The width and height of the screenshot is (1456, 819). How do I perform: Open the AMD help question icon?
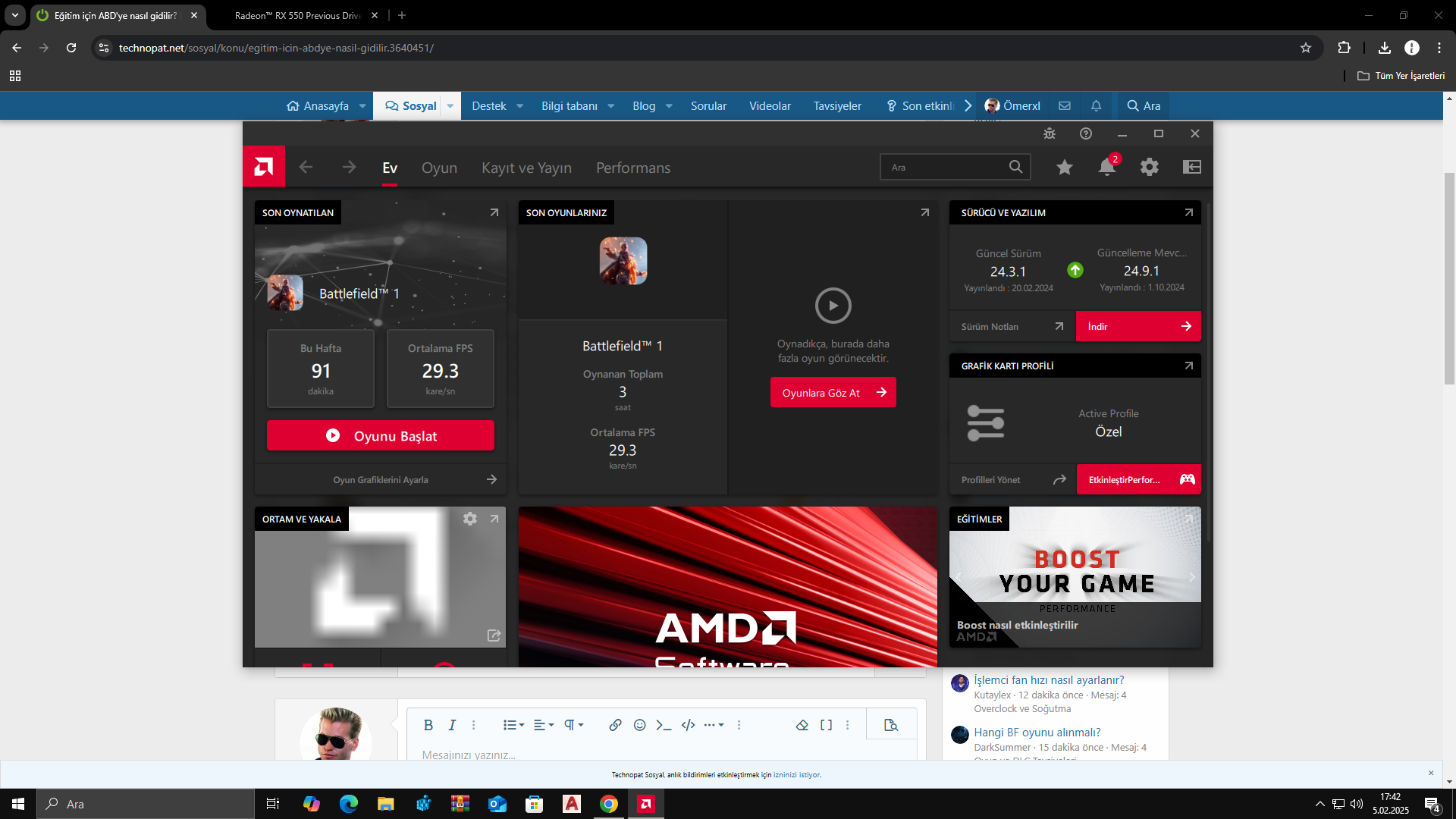pos(1085,133)
